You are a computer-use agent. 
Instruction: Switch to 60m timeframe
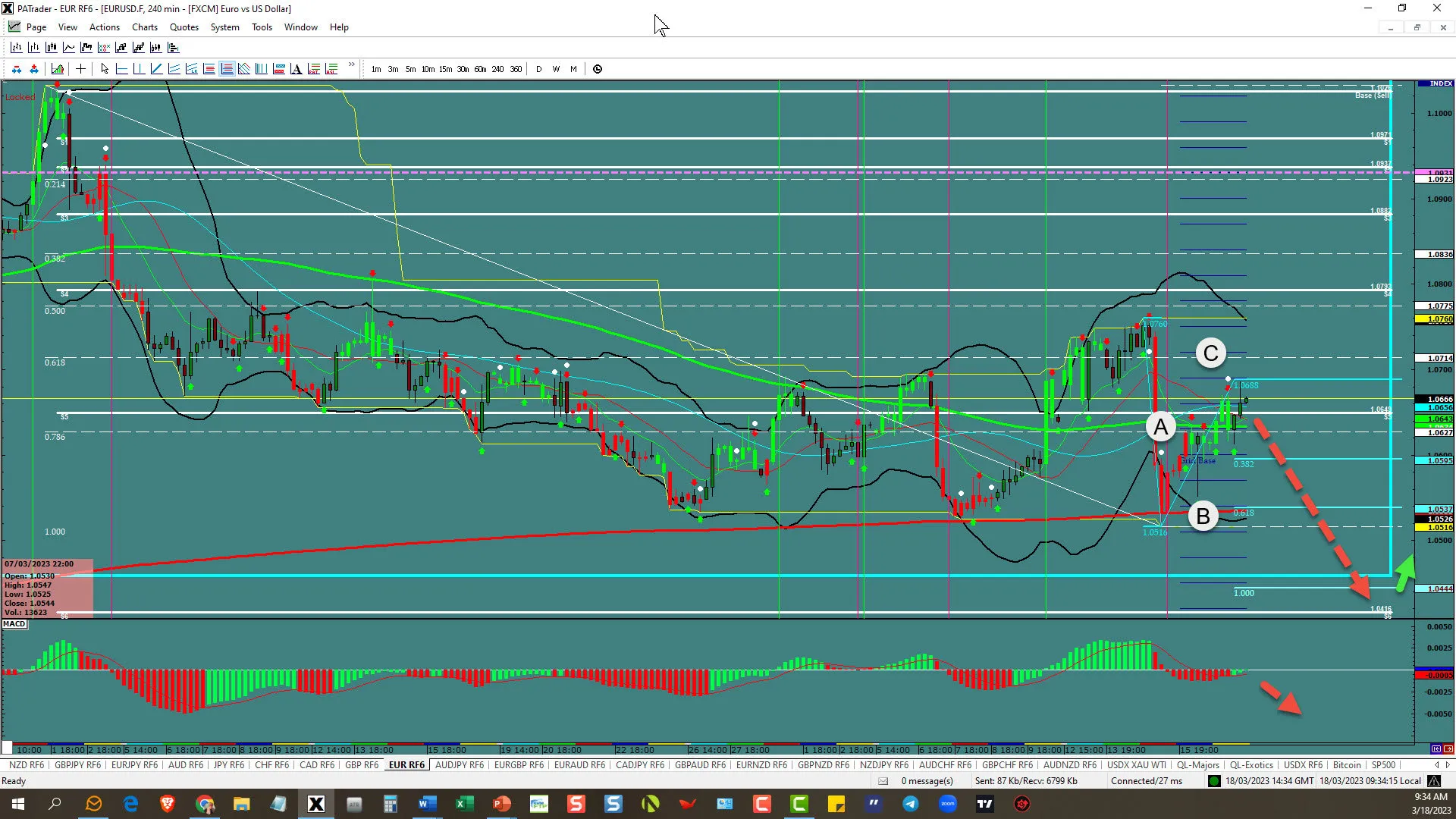point(480,69)
